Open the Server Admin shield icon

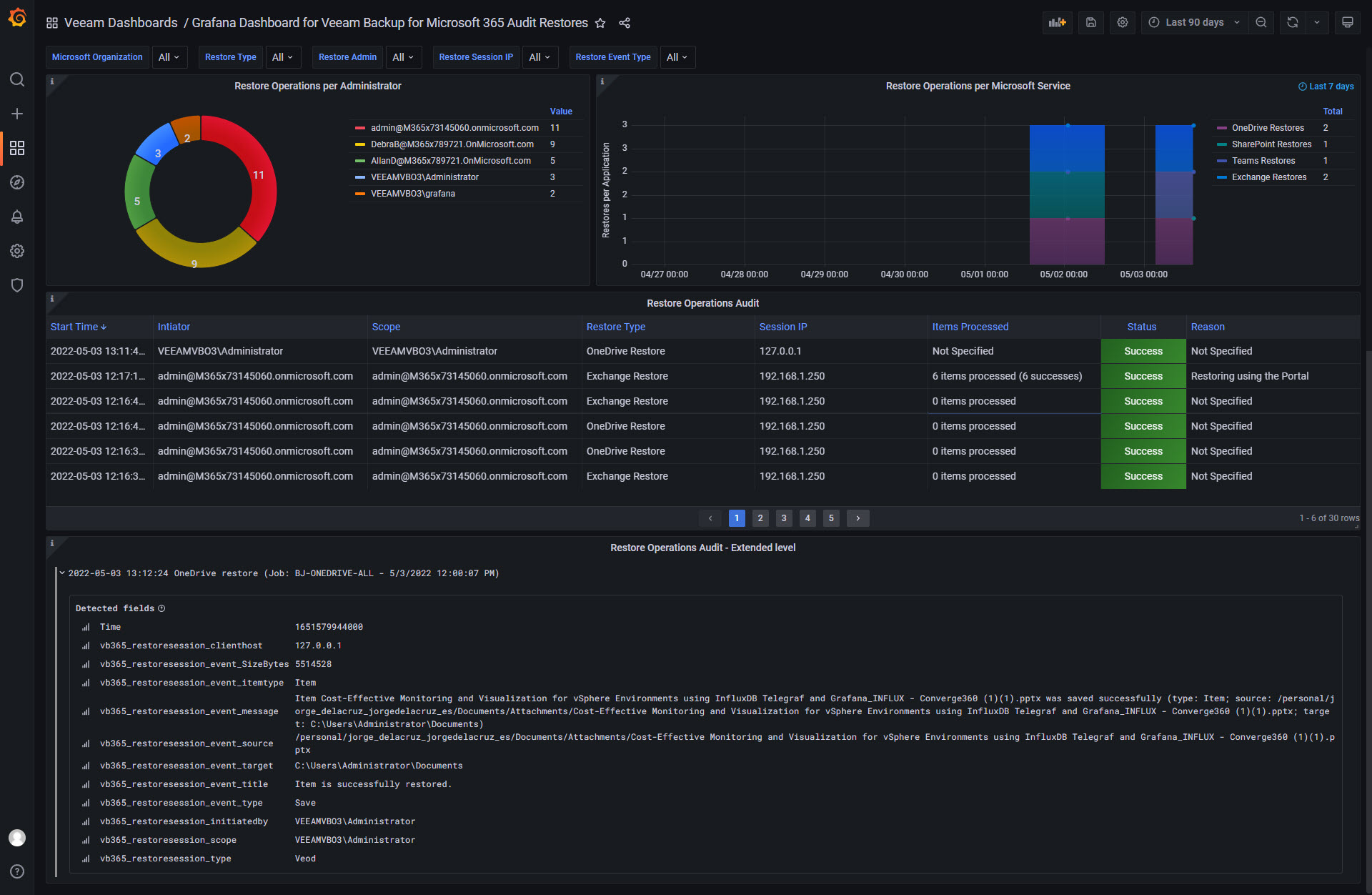pyautogui.click(x=17, y=285)
